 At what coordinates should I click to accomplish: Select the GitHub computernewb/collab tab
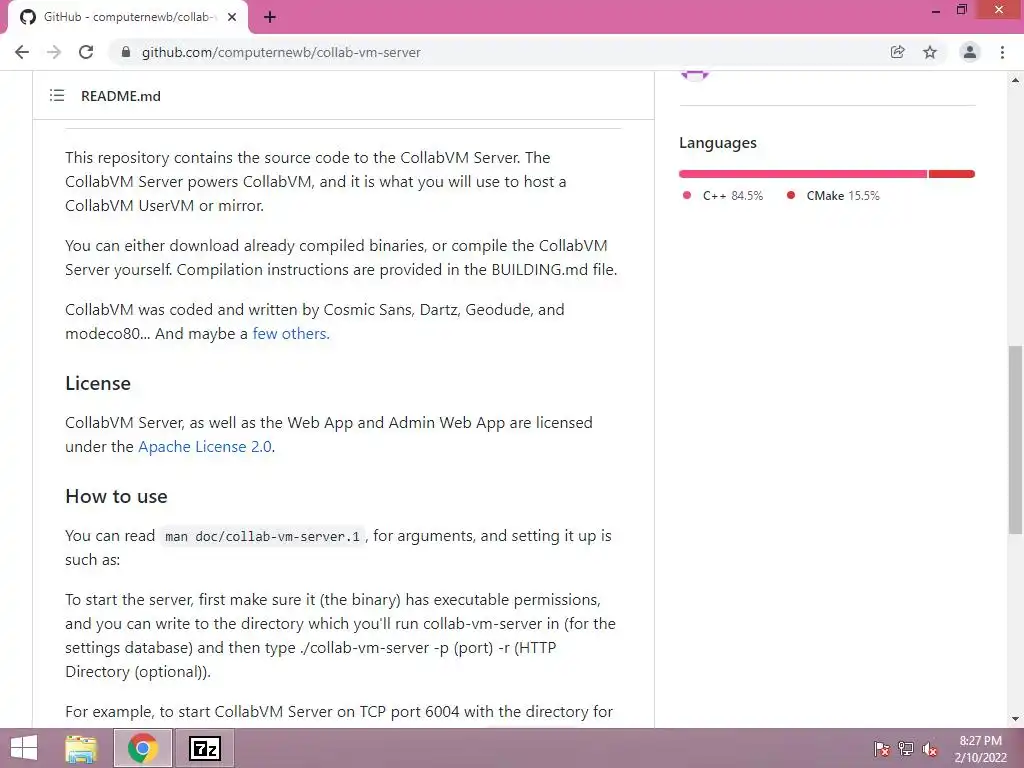pyautogui.click(x=127, y=17)
